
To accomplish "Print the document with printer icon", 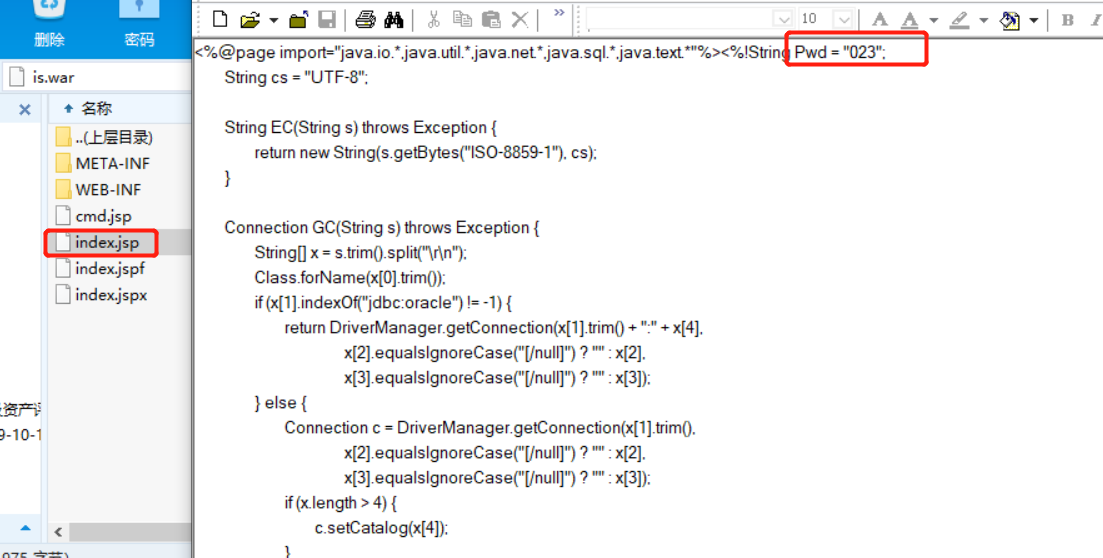I will (365, 20).
